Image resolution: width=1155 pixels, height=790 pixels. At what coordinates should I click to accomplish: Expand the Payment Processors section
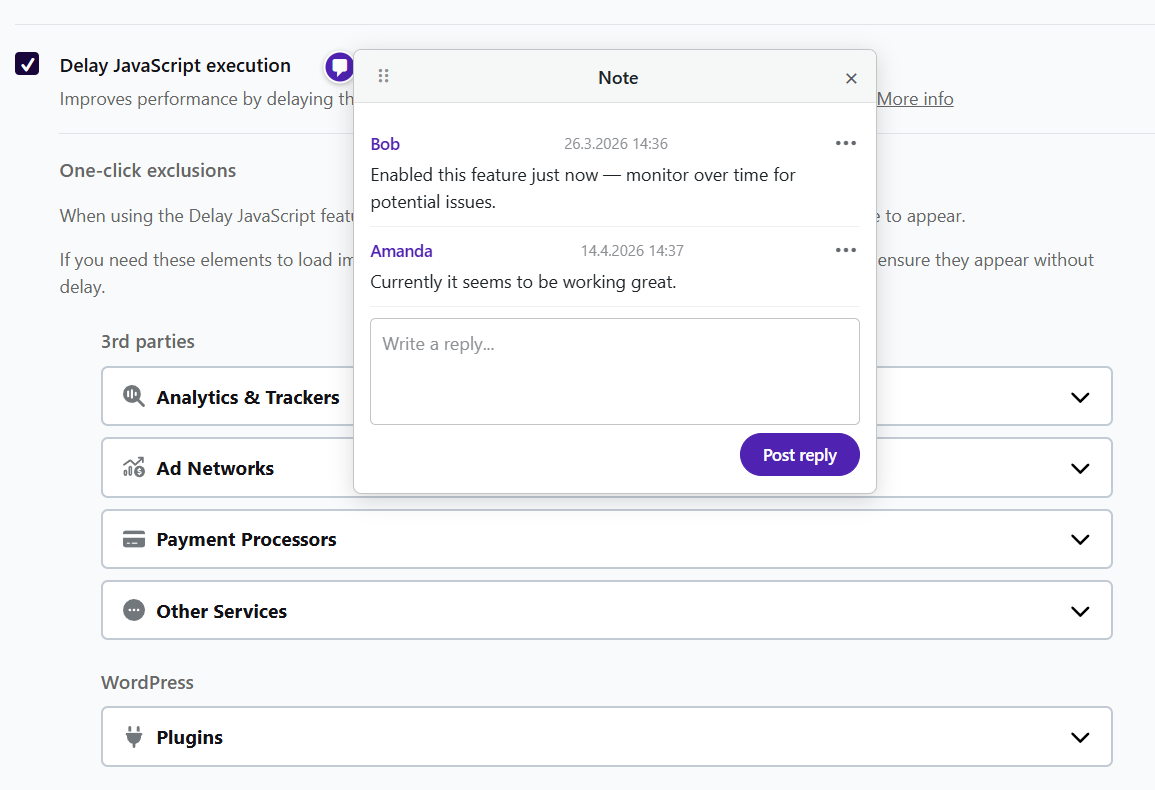[x=1080, y=538]
